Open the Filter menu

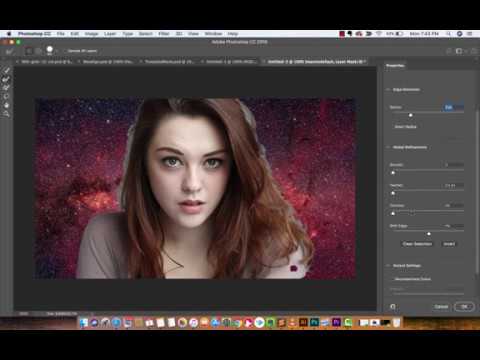164,34
